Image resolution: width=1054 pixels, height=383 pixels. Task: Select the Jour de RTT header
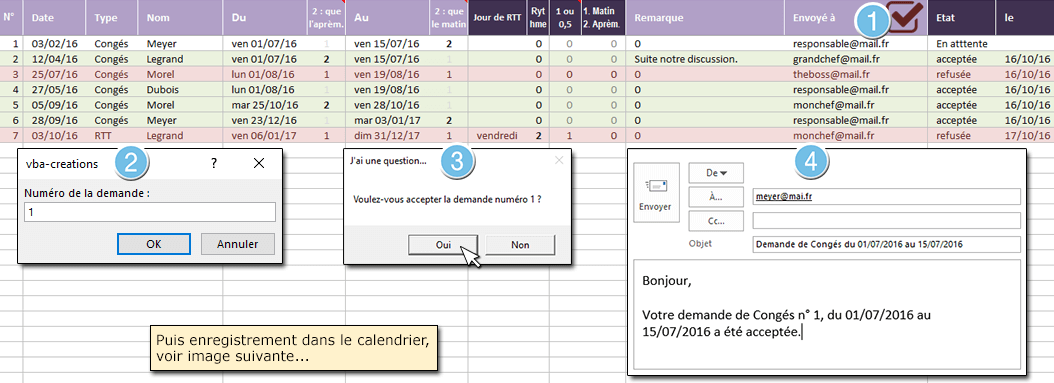coord(497,18)
